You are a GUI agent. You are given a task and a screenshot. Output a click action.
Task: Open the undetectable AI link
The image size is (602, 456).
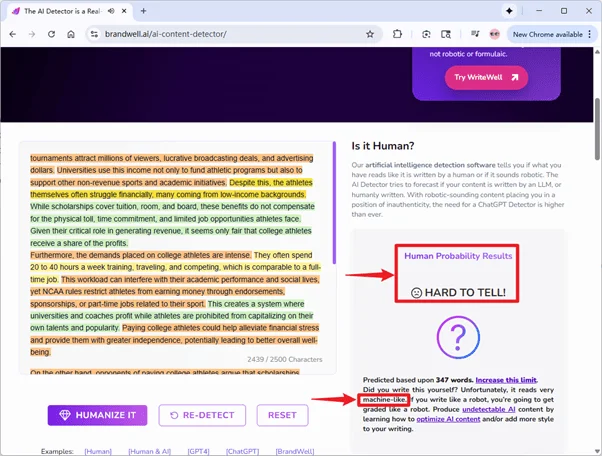click(x=489, y=409)
